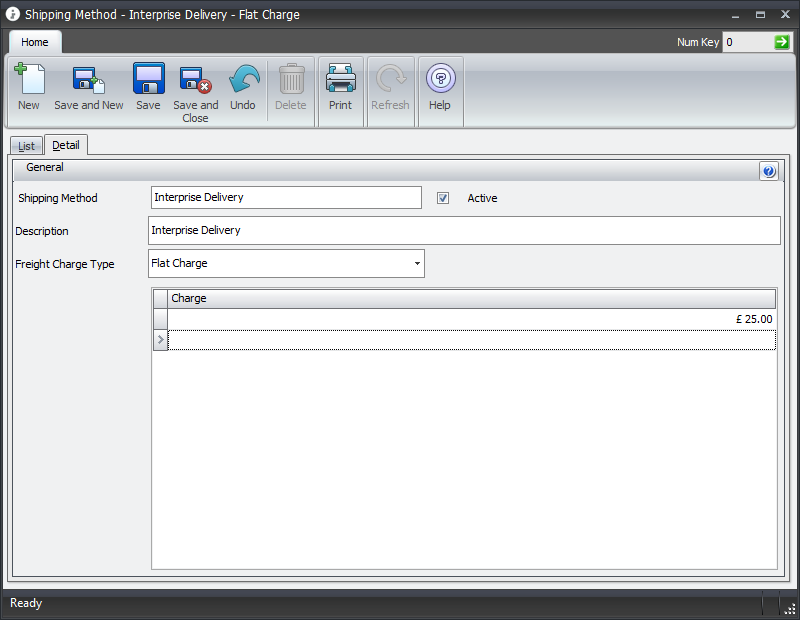Select the Home ribbon tab

[x=35, y=42]
